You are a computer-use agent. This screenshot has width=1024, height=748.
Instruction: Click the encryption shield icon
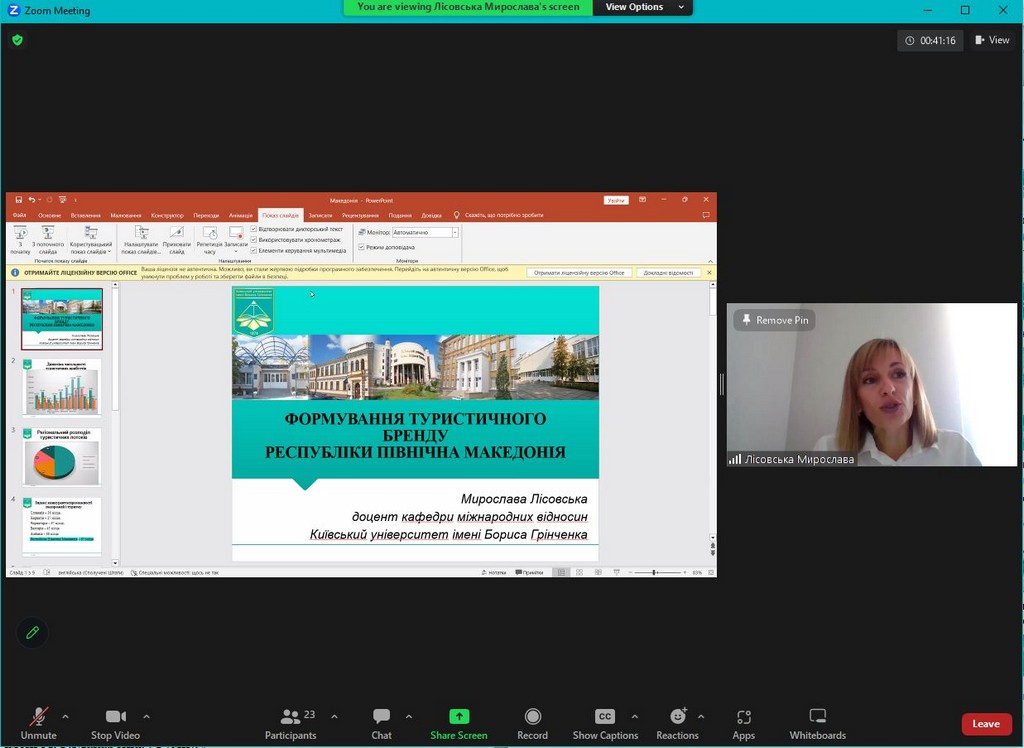[17, 40]
